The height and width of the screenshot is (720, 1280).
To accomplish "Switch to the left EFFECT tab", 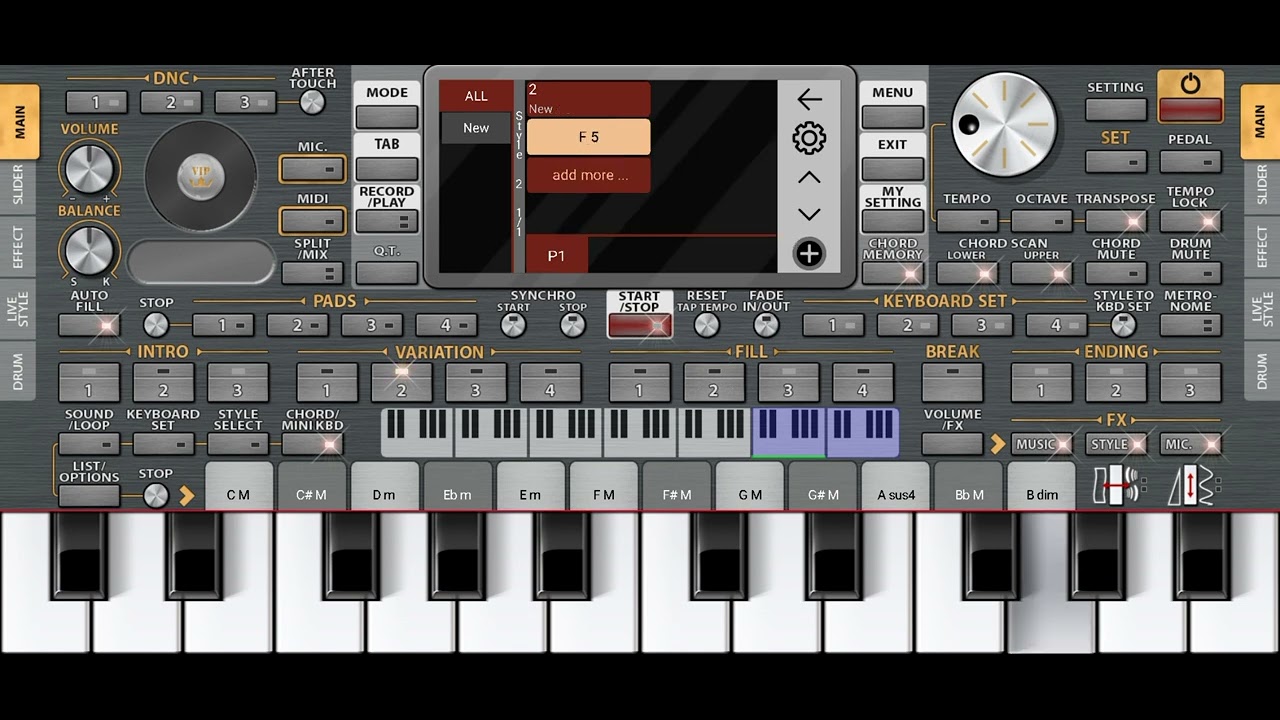I will (x=19, y=246).
